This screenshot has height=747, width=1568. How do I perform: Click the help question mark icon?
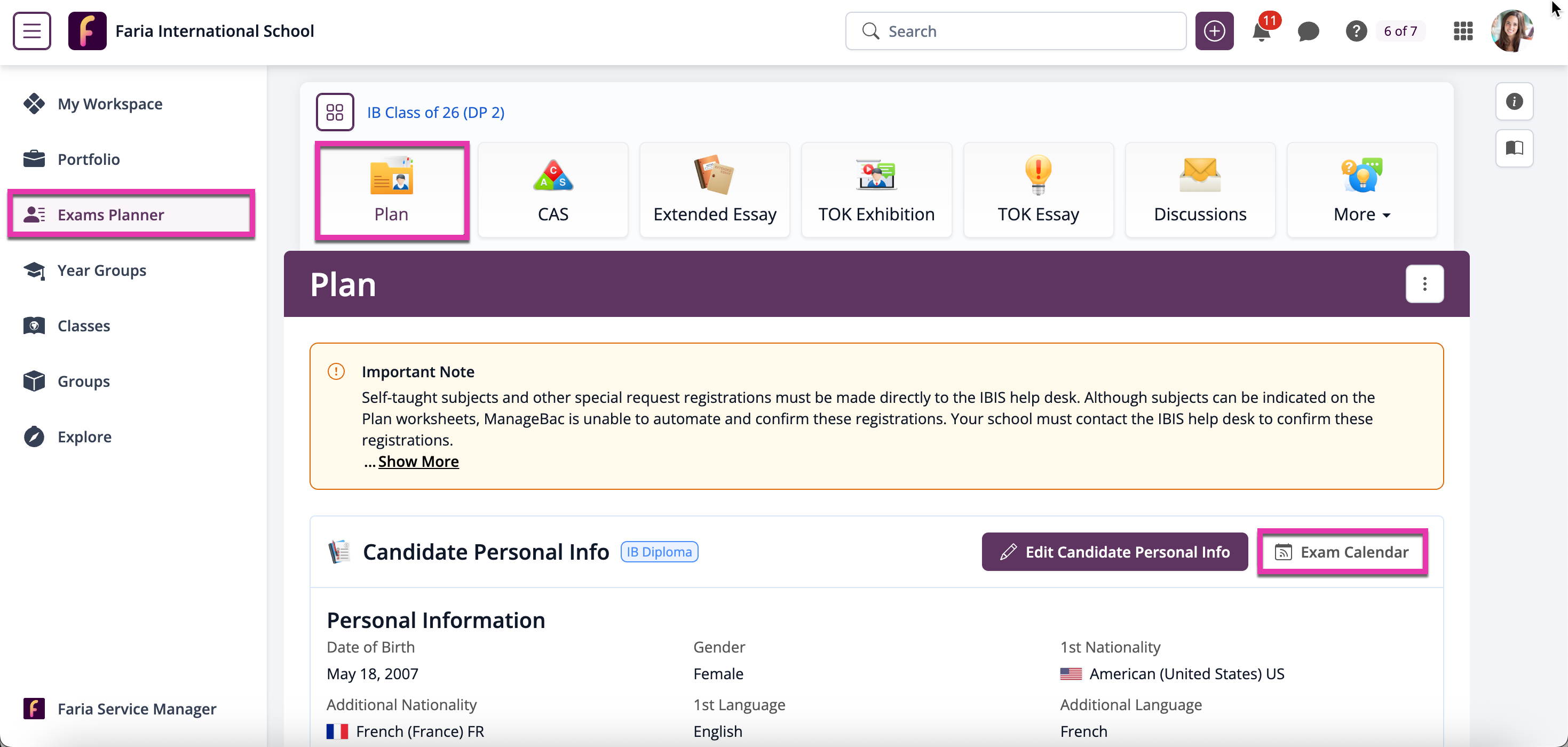coord(1356,31)
